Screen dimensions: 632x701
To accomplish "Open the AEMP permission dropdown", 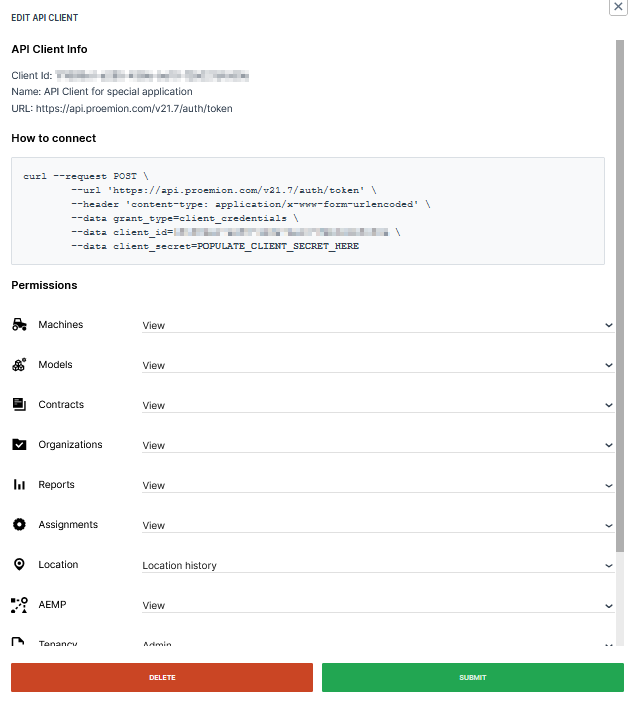I will (x=377, y=605).
